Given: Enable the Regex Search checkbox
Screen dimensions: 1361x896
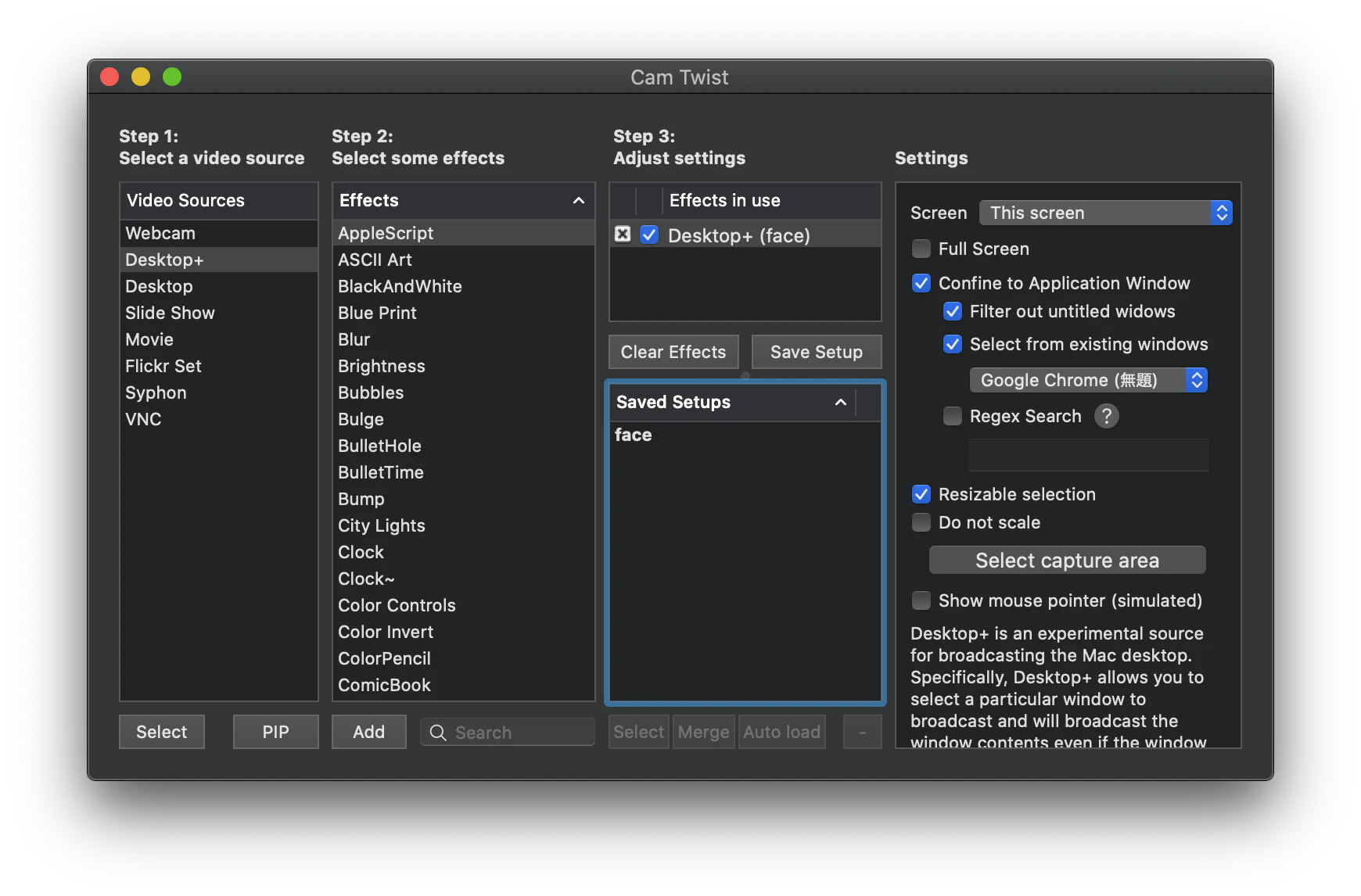Looking at the screenshot, I should (953, 416).
